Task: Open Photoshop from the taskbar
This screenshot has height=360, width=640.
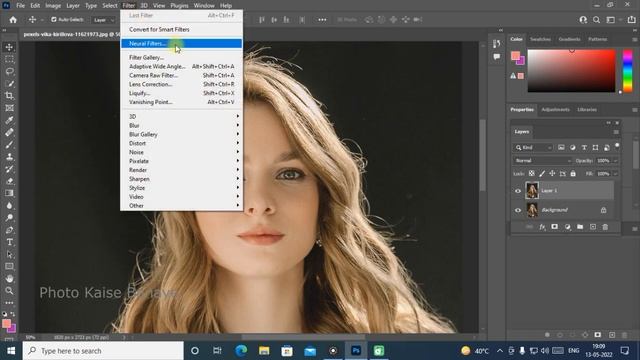Action: coord(356,351)
